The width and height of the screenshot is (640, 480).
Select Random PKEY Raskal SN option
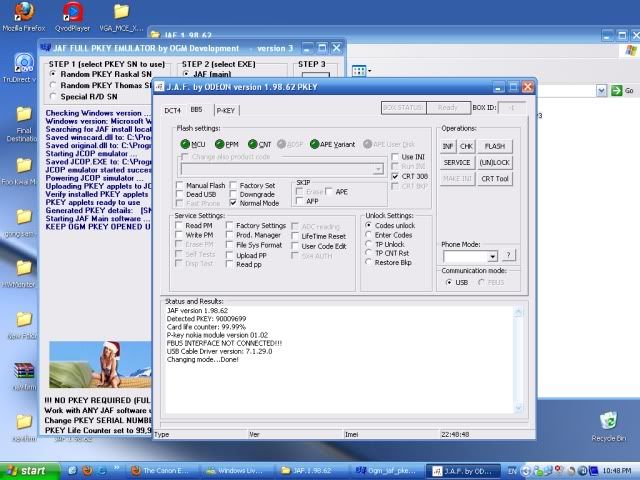(53, 74)
